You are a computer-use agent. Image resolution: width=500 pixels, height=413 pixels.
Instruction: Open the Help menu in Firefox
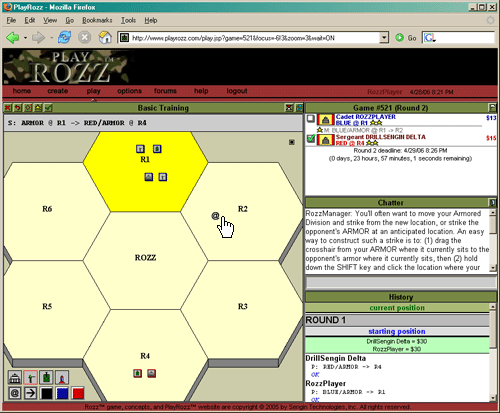151,20
